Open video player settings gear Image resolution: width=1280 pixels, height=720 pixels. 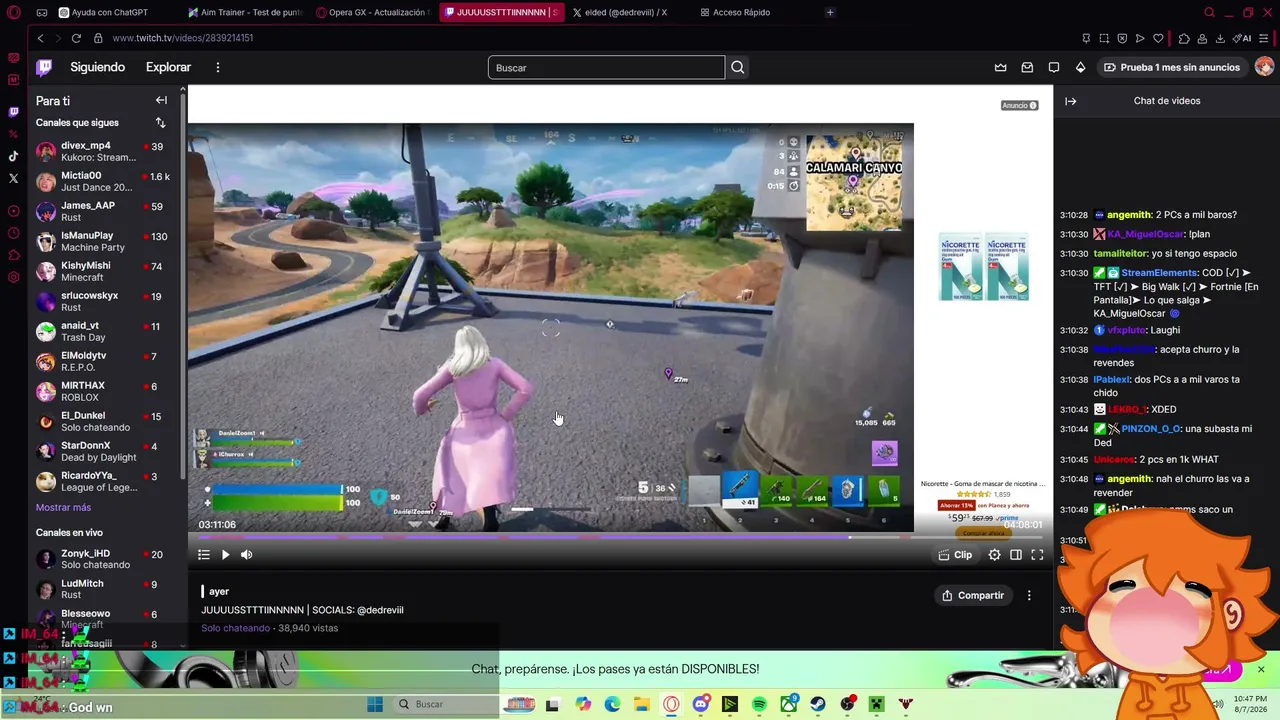point(994,555)
